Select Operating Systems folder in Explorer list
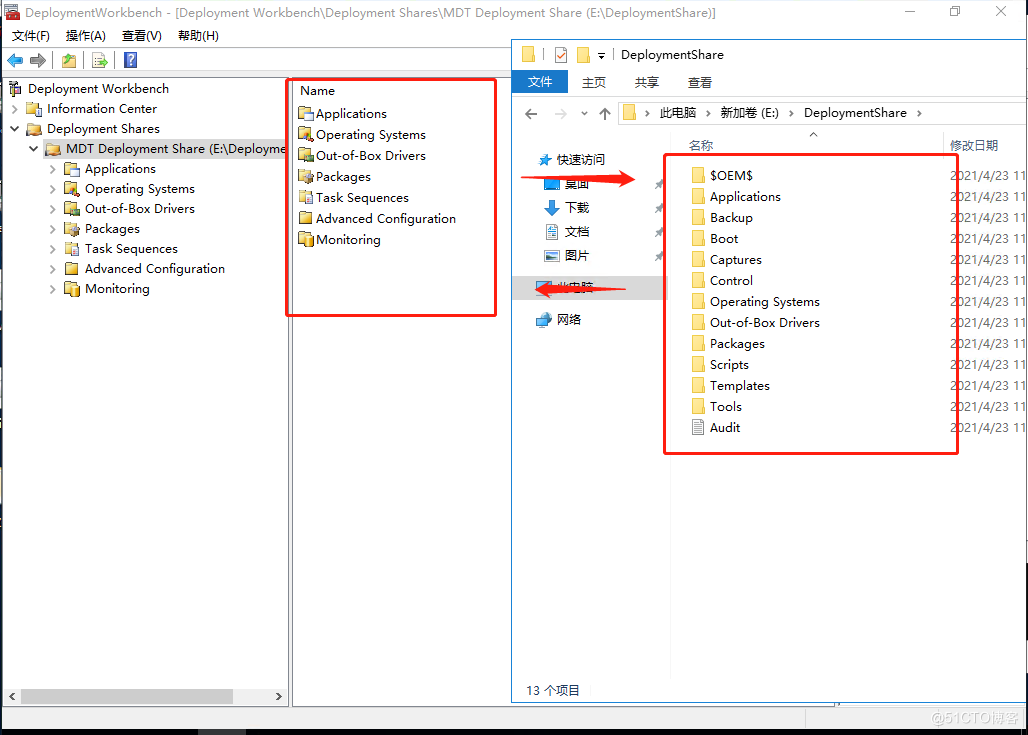 pos(764,302)
